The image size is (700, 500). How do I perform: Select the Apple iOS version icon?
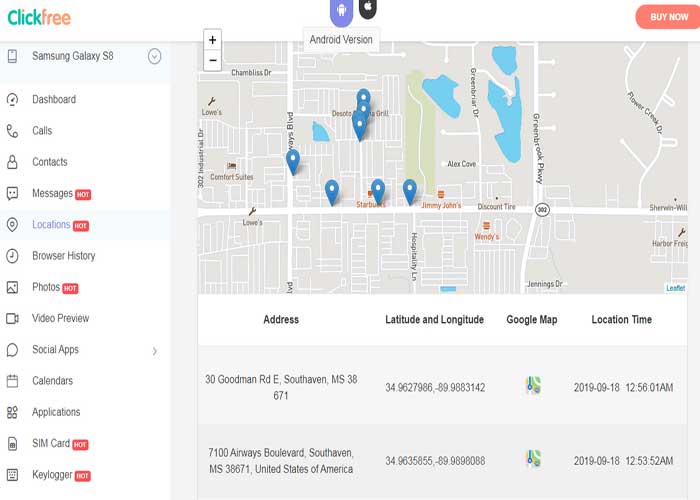tap(368, 8)
